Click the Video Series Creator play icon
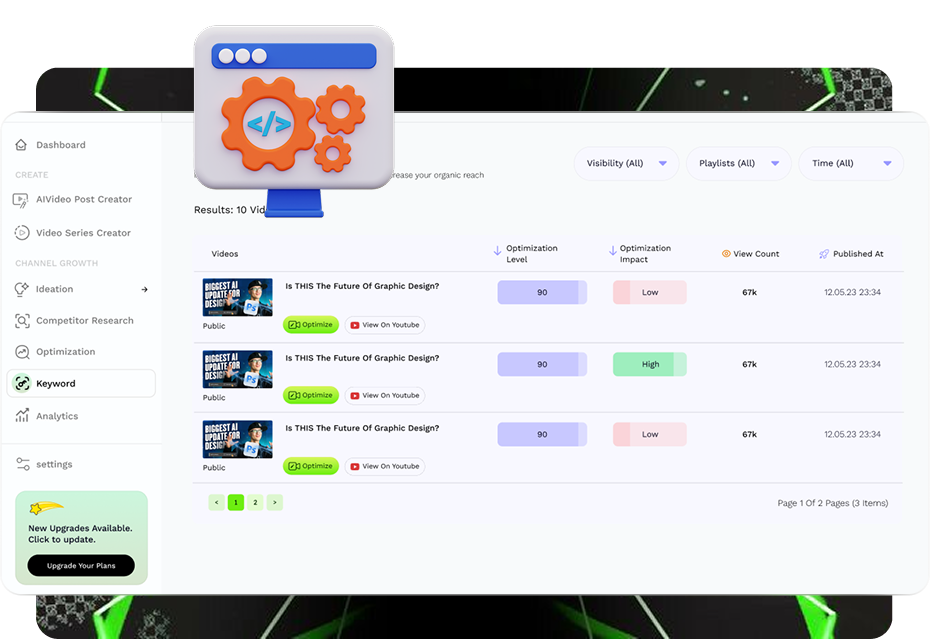 [21, 233]
